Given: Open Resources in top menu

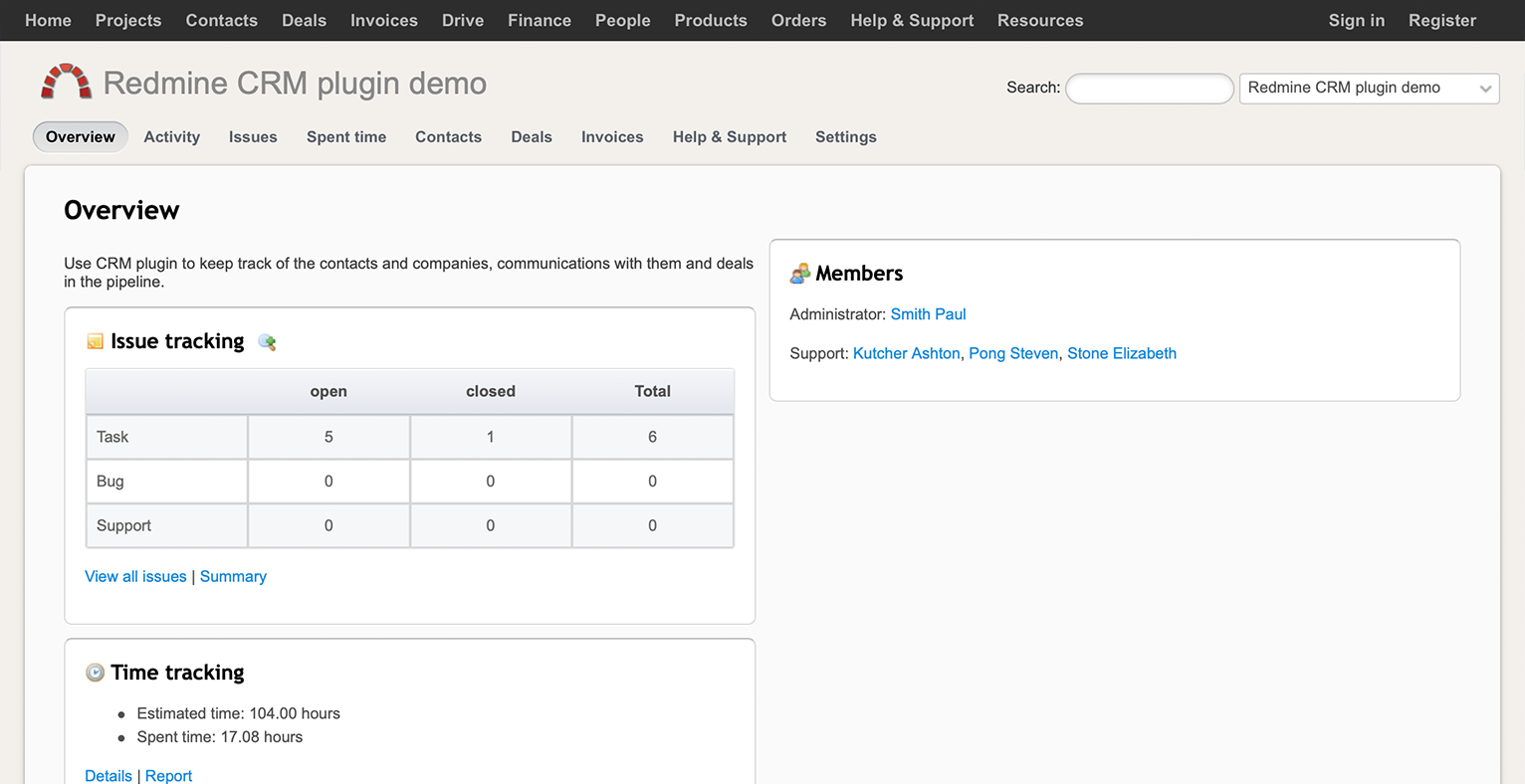Looking at the screenshot, I should point(1040,20).
